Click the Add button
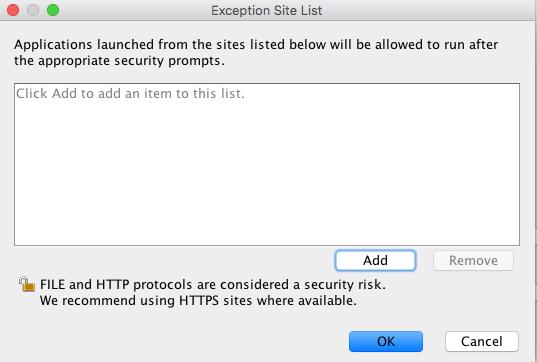Screen dimensions: 537x362 [x=375, y=261]
